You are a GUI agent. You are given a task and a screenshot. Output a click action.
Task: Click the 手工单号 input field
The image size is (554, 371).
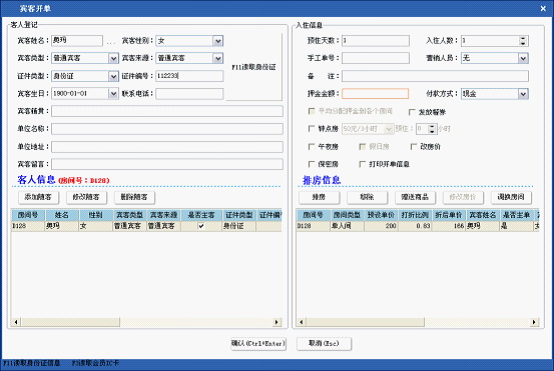376,58
